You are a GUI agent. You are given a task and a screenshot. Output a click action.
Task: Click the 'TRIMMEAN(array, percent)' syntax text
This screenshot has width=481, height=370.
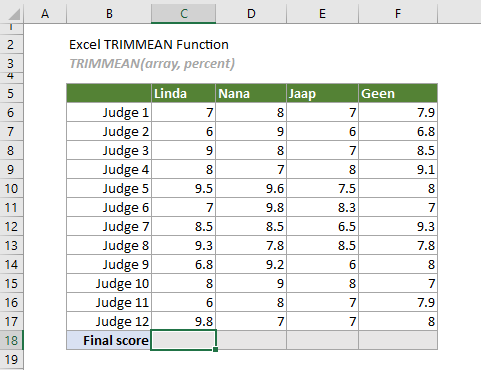(x=152, y=63)
